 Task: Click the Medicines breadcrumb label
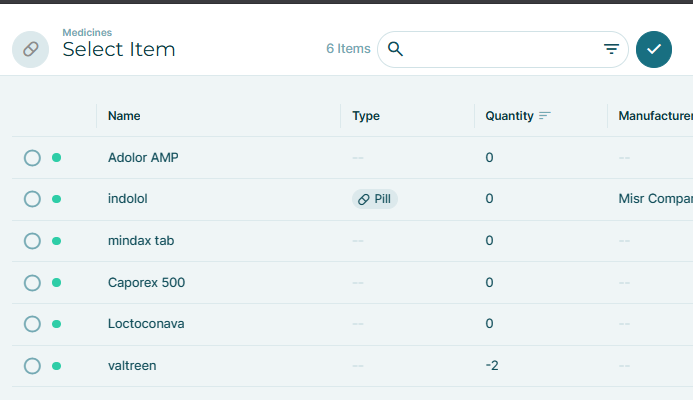87,32
